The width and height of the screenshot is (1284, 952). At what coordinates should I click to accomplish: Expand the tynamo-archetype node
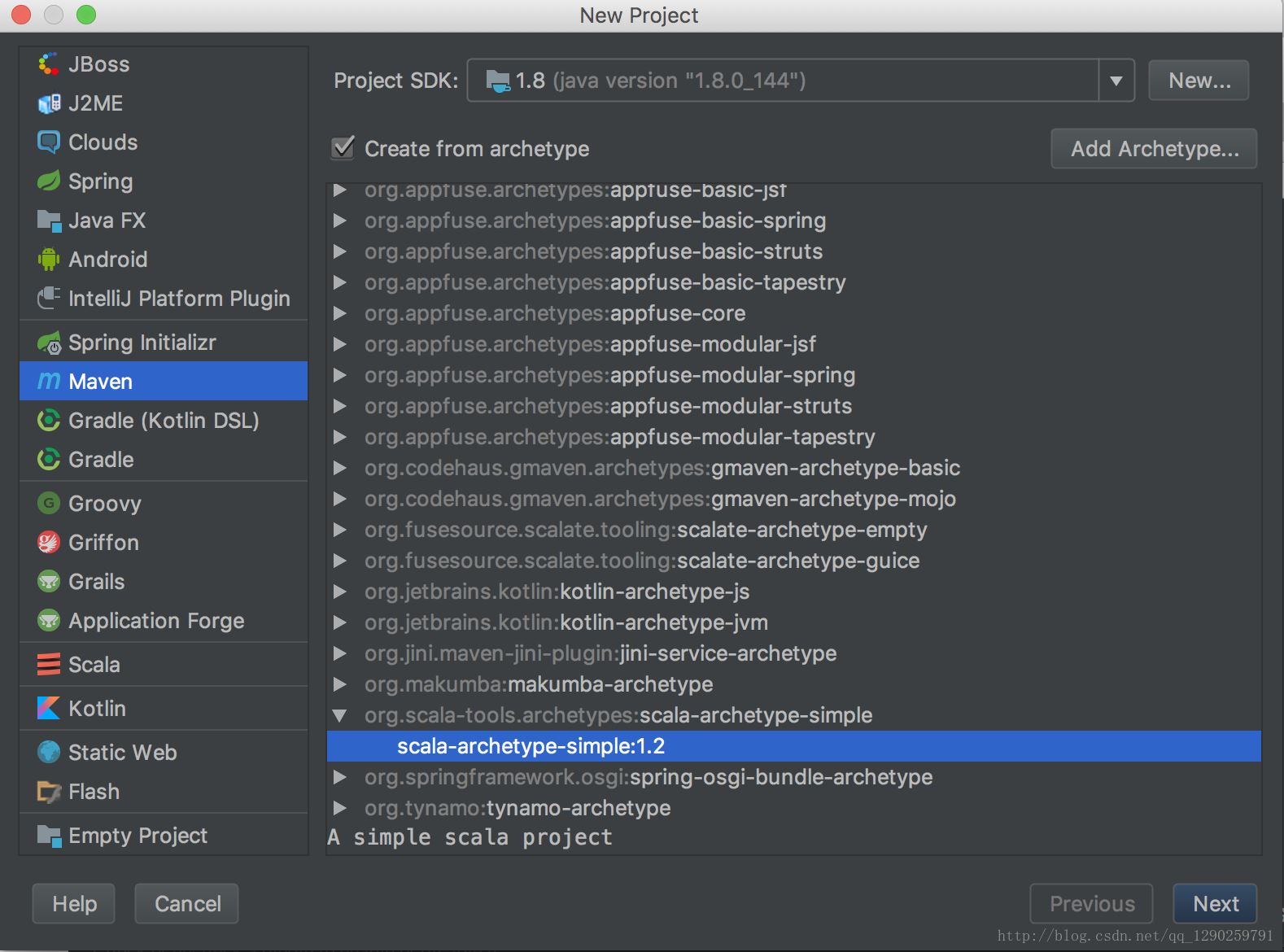[340, 809]
